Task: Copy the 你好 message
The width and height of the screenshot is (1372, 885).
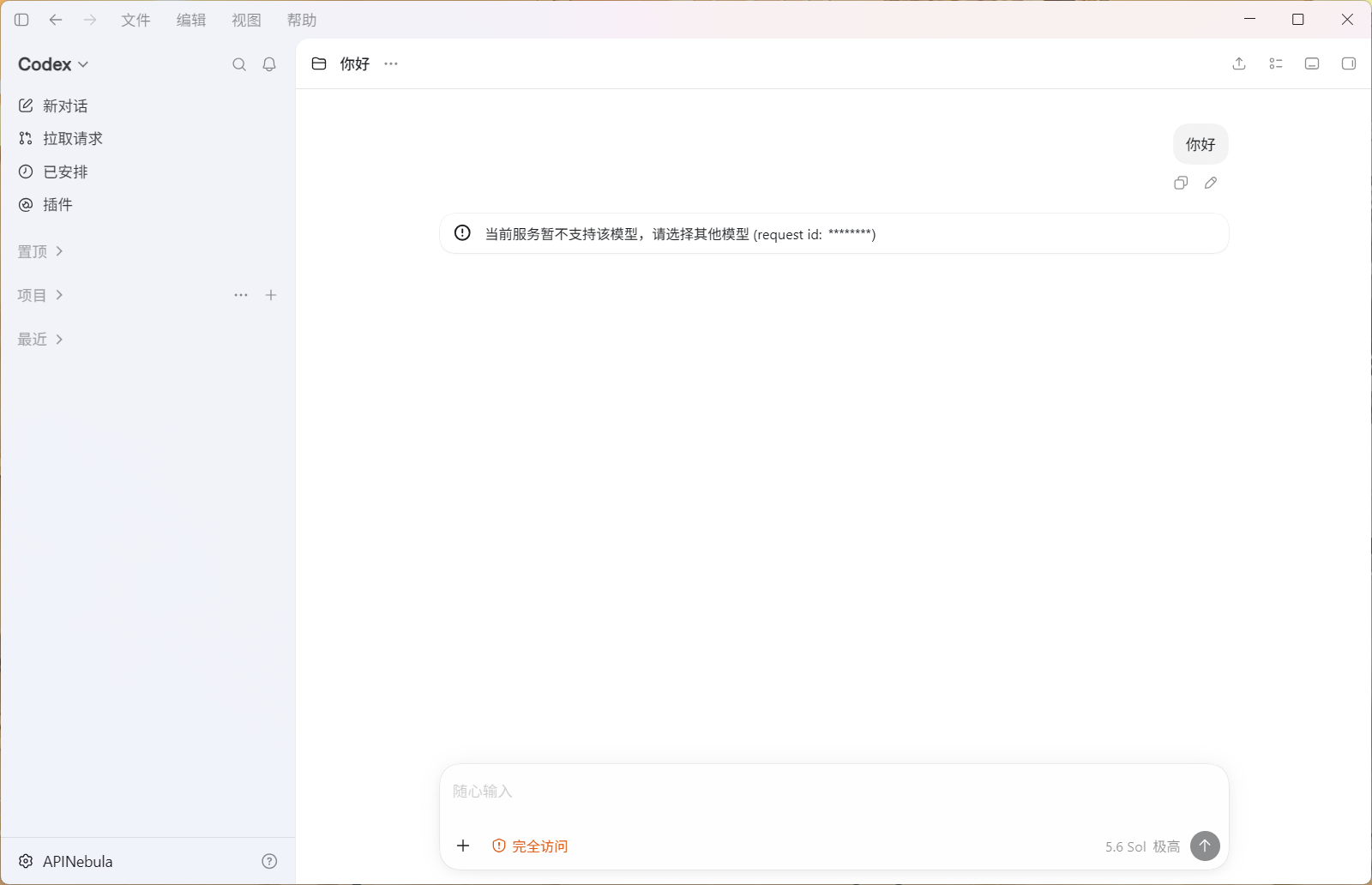Action: 1181,183
